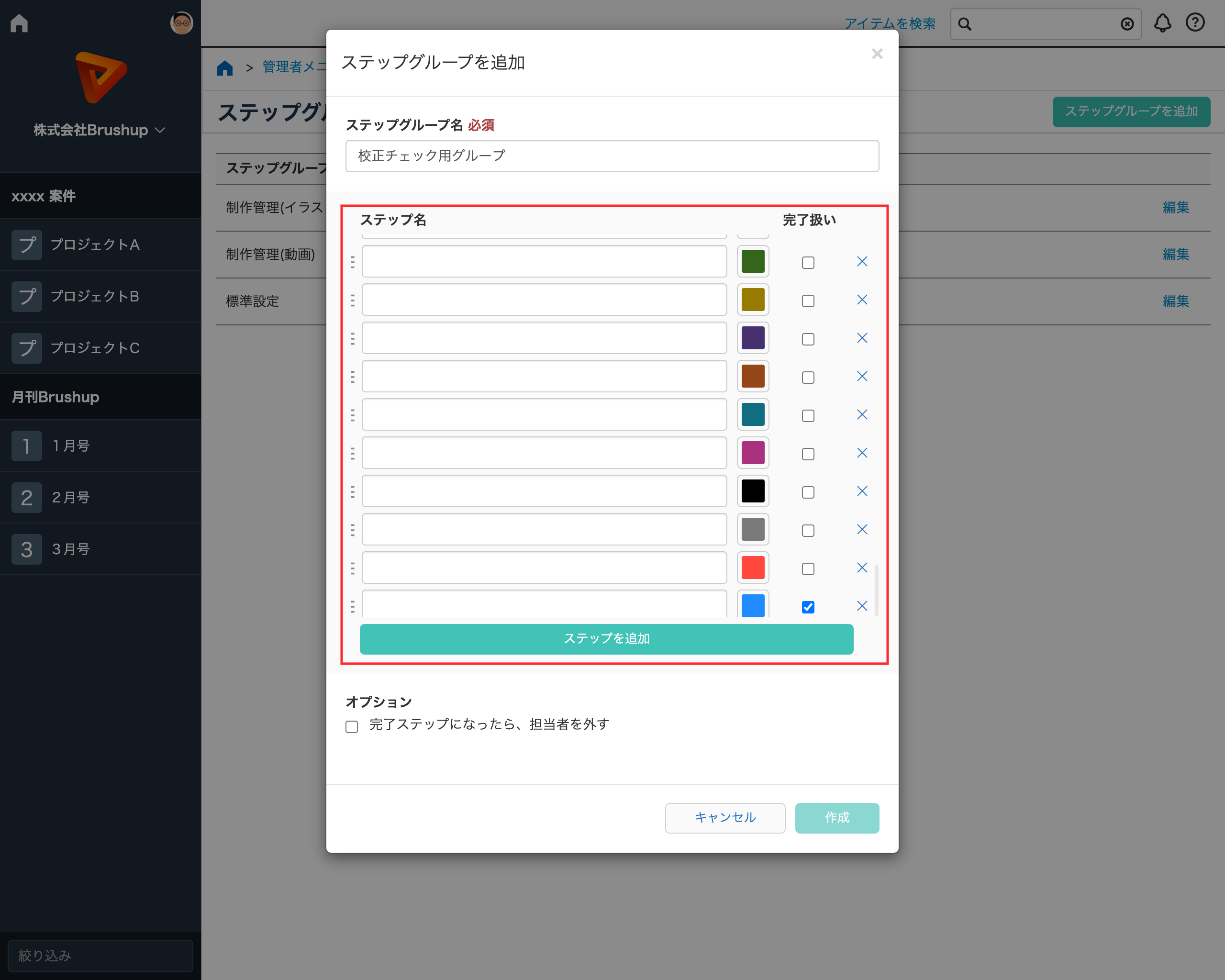Clear search using circled X icon
This screenshot has width=1225, height=980.
click(1127, 24)
